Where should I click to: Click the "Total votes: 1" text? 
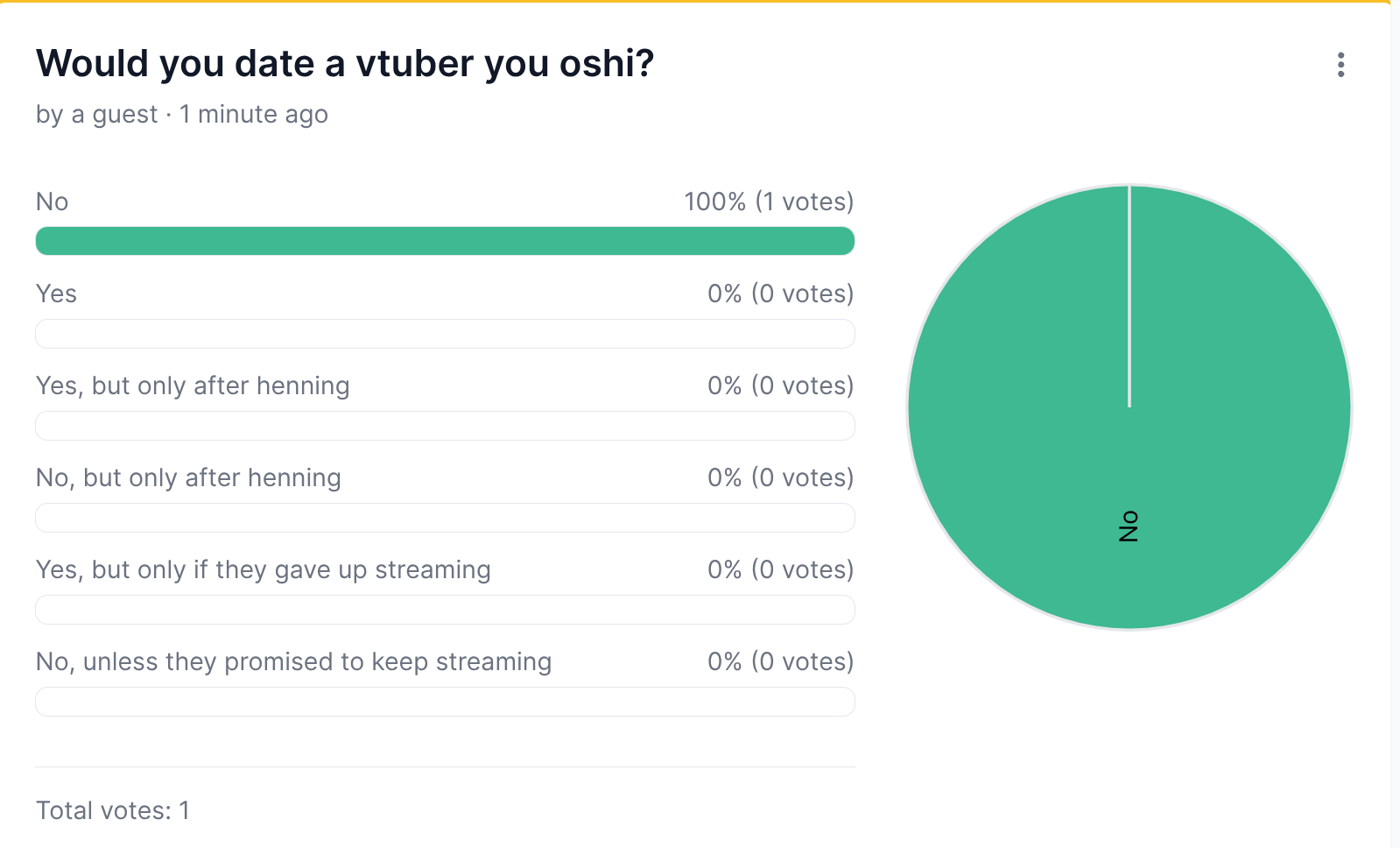pyautogui.click(x=113, y=810)
